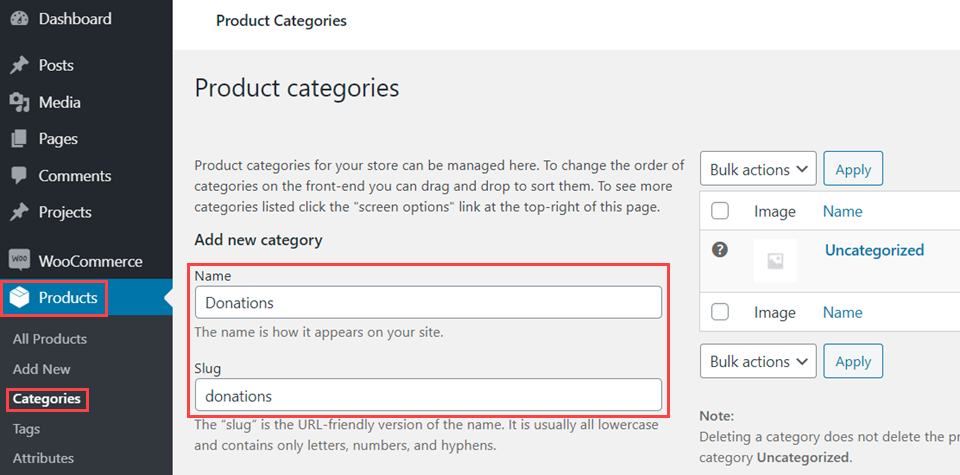The image size is (960, 475).
Task: Click the WooCommerce logo icon
Action: pos(19,261)
